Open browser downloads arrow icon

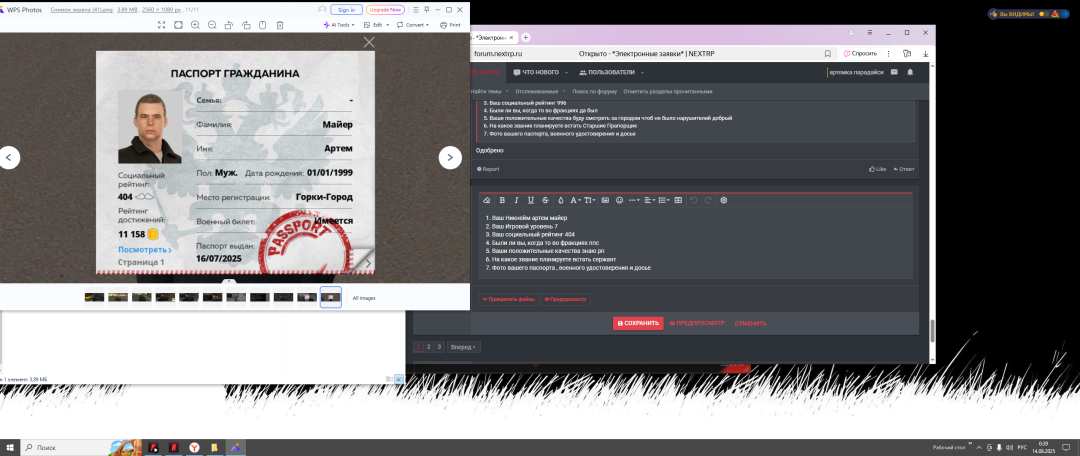pos(925,53)
